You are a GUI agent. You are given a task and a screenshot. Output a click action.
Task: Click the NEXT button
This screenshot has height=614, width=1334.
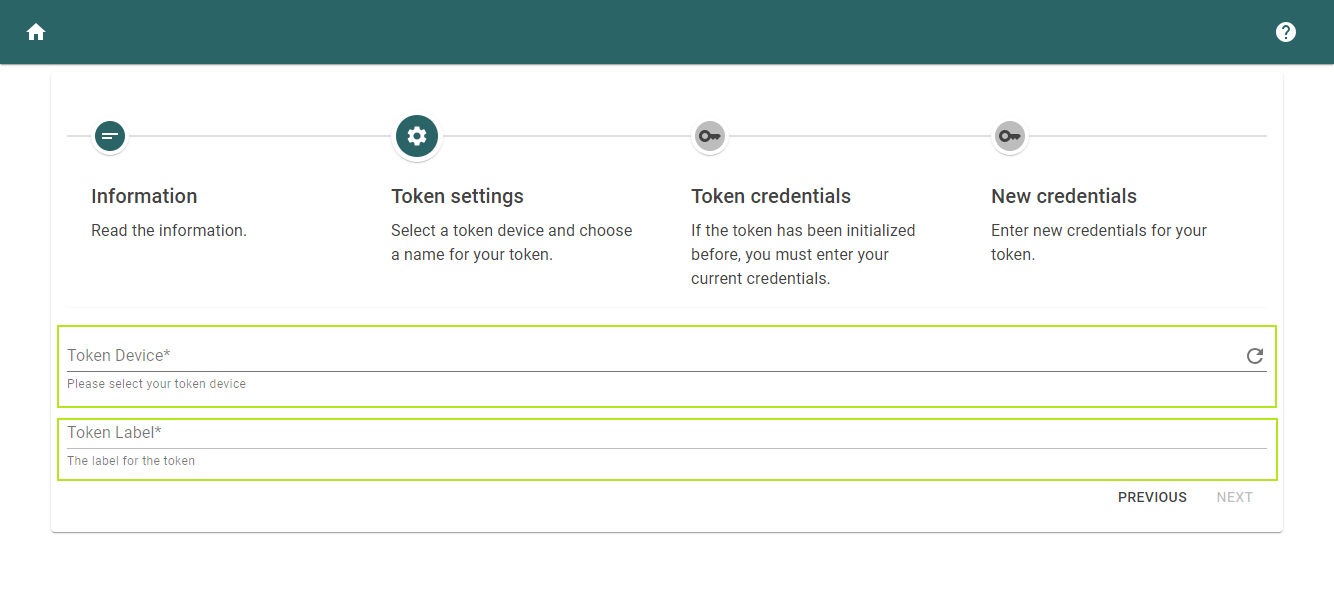[x=1235, y=497]
